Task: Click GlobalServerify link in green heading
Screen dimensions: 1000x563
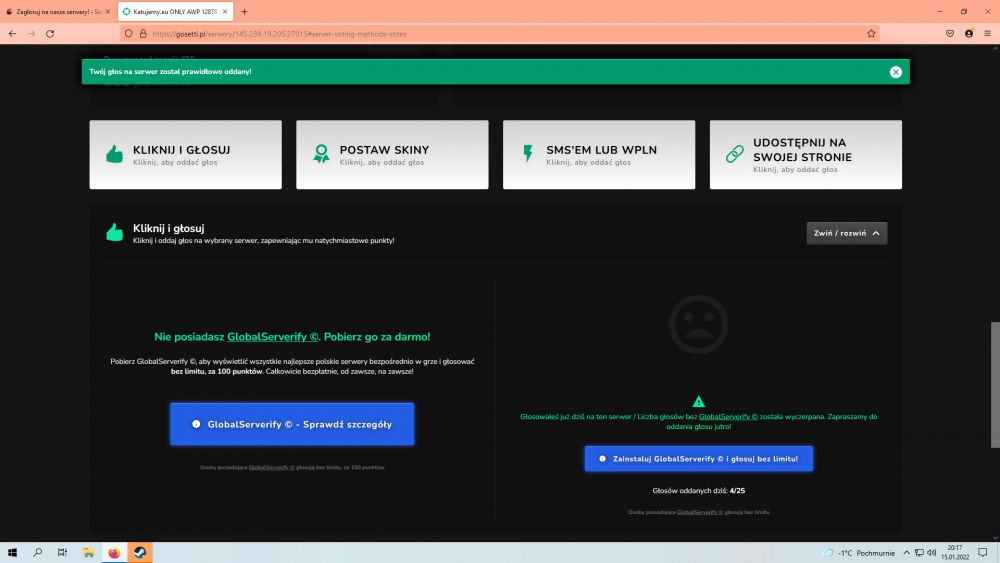Action: [x=273, y=337]
